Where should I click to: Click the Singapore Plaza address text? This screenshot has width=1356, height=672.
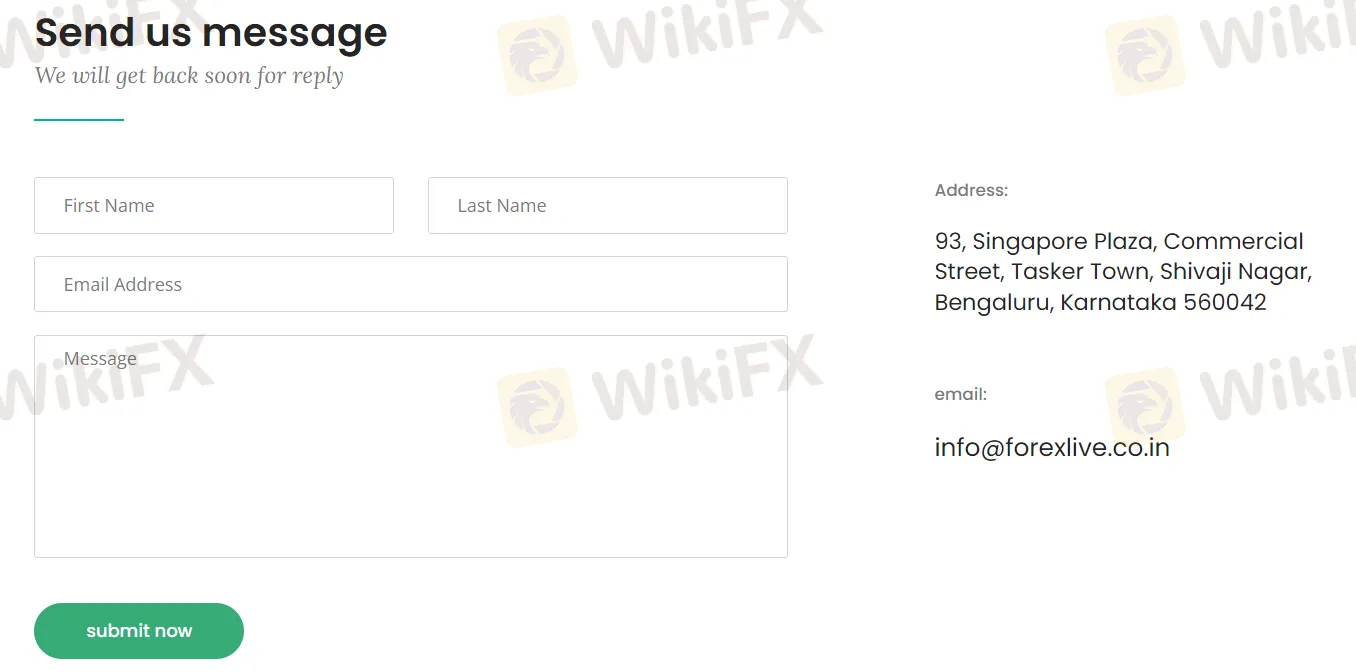coord(1119,241)
